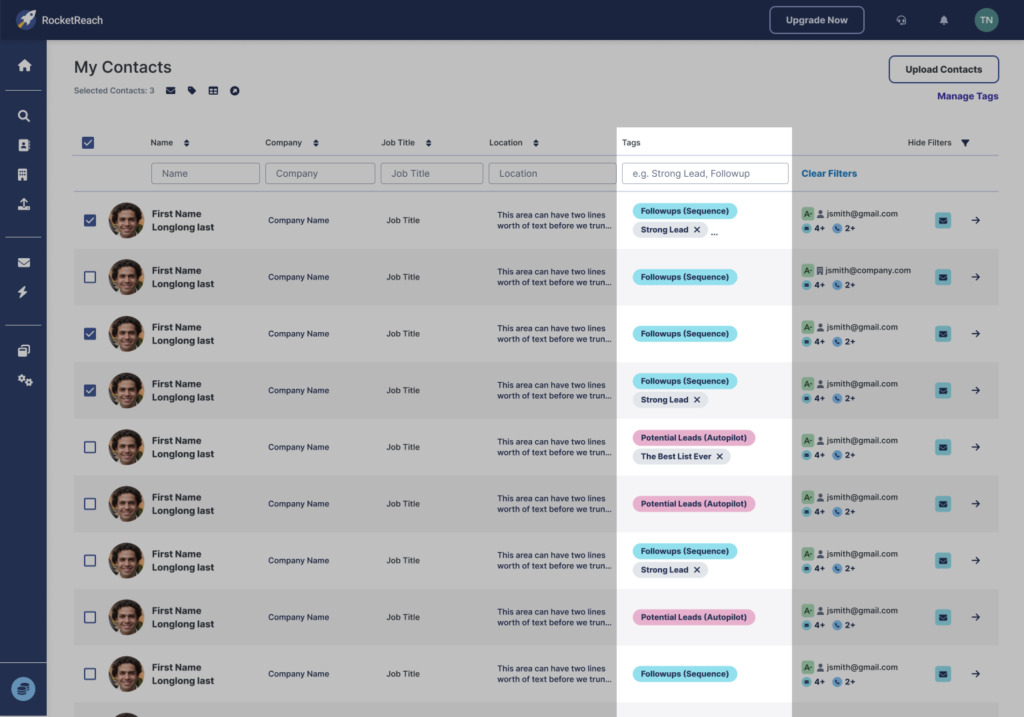Sort contacts by the Name column arrows
The width and height of the screenshot is (1024, 717).
click(186, 143)
